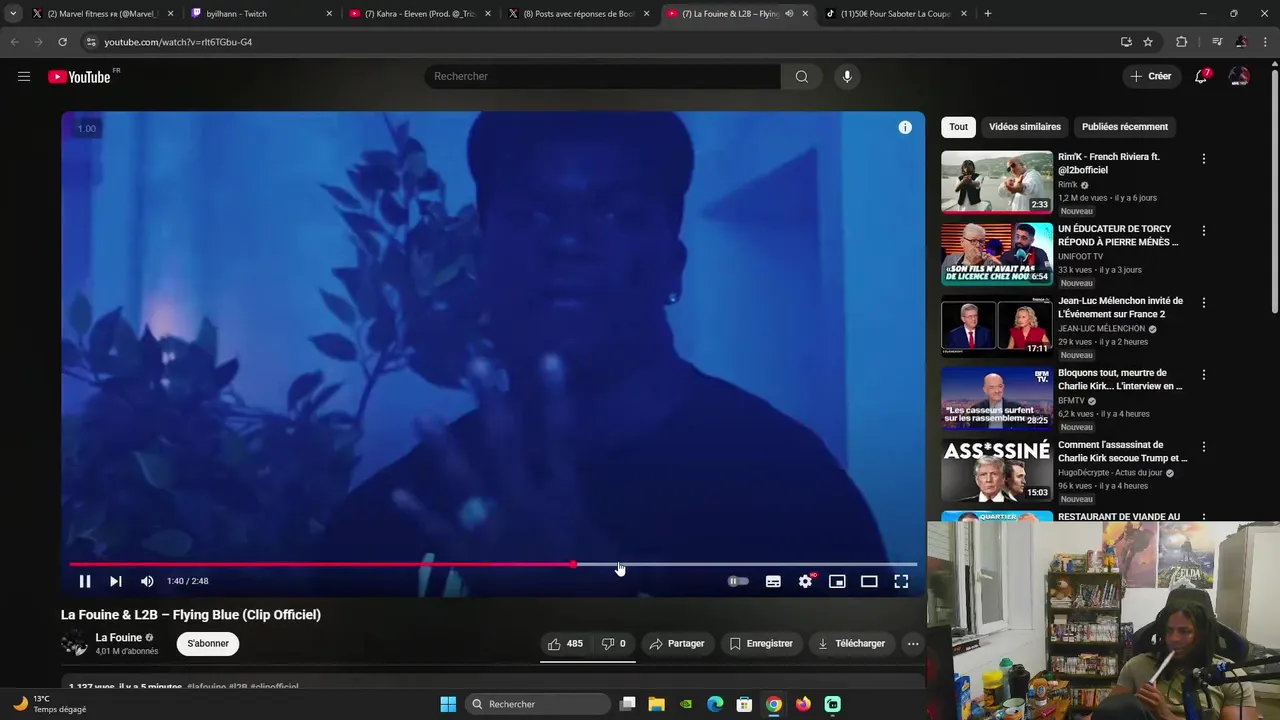This screenshot has height=720, width=1280.
Task: Open options for Jean-Luc Mélenchon video
Action: coord(1204,303)
